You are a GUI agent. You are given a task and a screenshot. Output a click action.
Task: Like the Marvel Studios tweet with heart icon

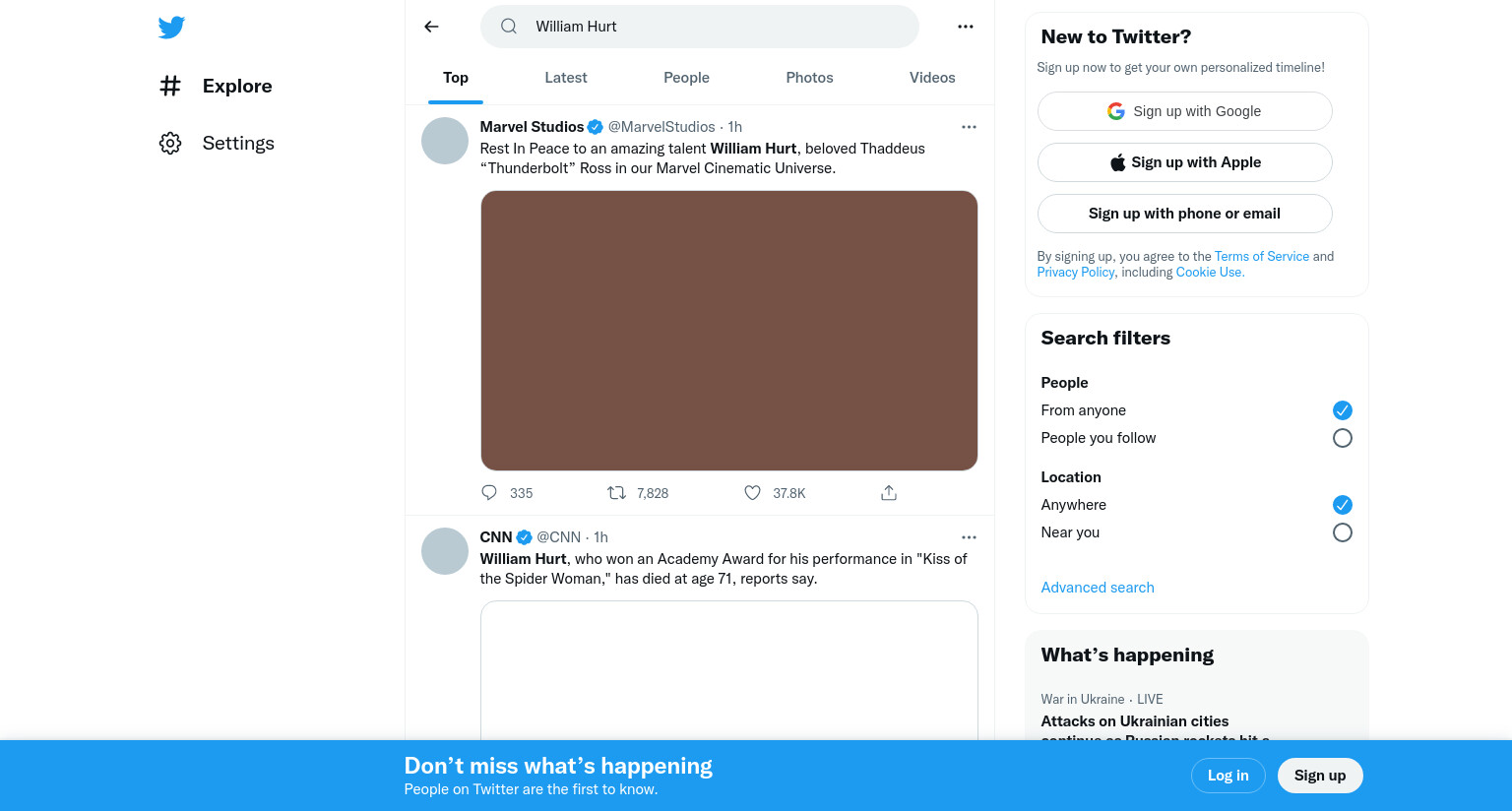(752, 493)
